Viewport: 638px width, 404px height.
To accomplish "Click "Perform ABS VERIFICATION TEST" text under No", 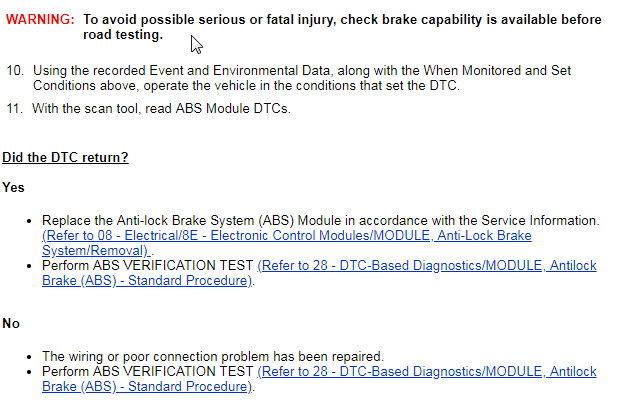I will point(148,372).
